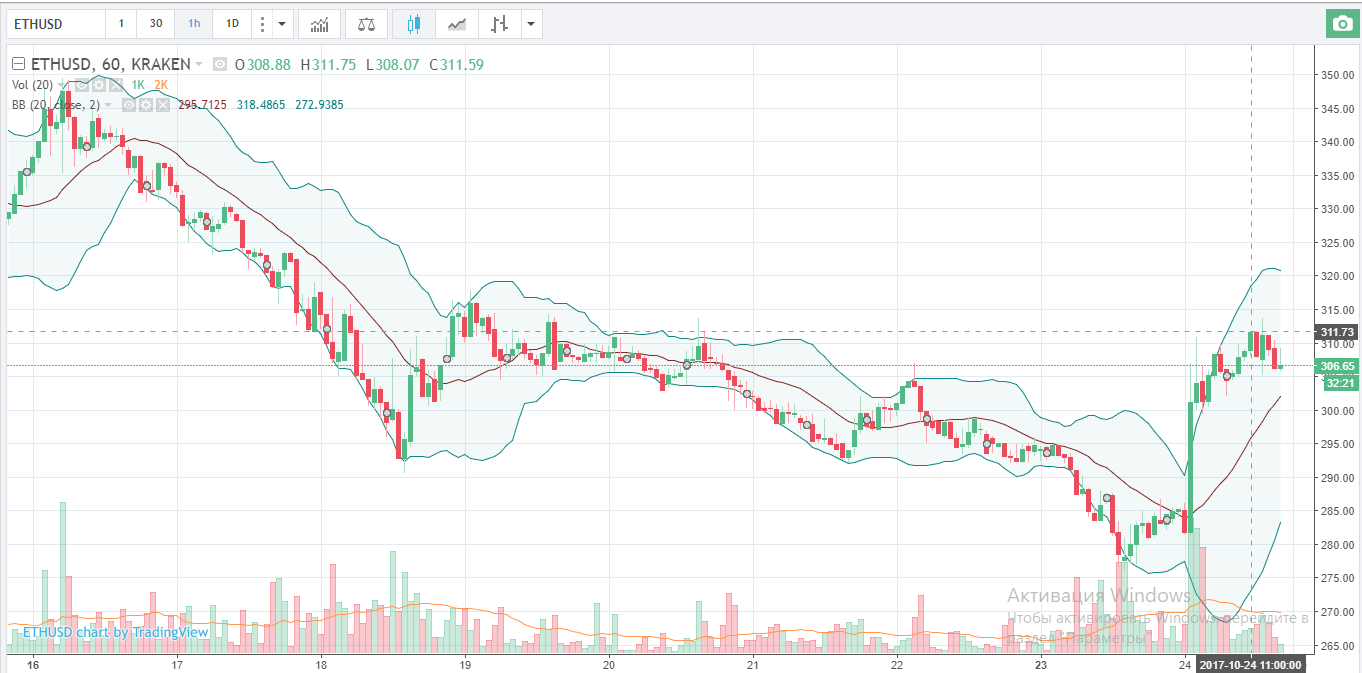Take a snapshot with camera icon

(1341, 23)
